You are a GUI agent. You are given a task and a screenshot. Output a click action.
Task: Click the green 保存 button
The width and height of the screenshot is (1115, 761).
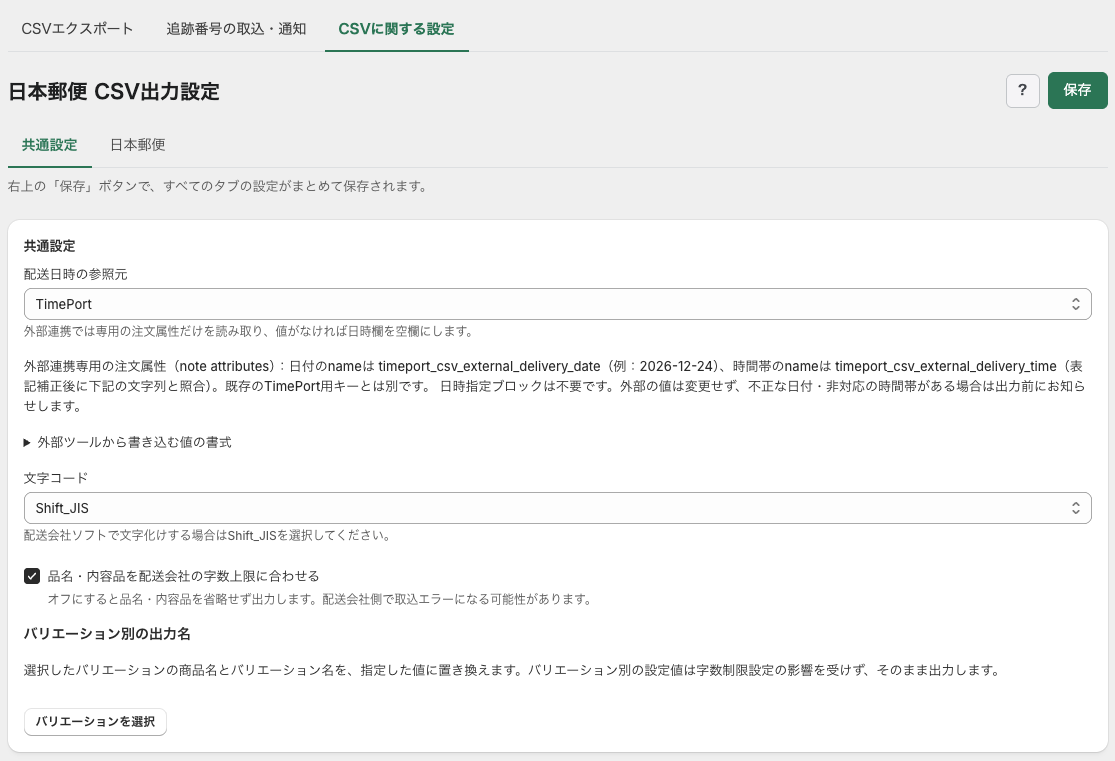click(1077, 90)
